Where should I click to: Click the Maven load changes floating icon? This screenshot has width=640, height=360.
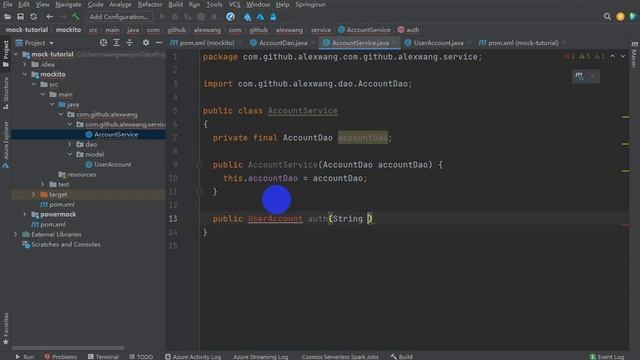pyautogui.click(x=579, y=76)
